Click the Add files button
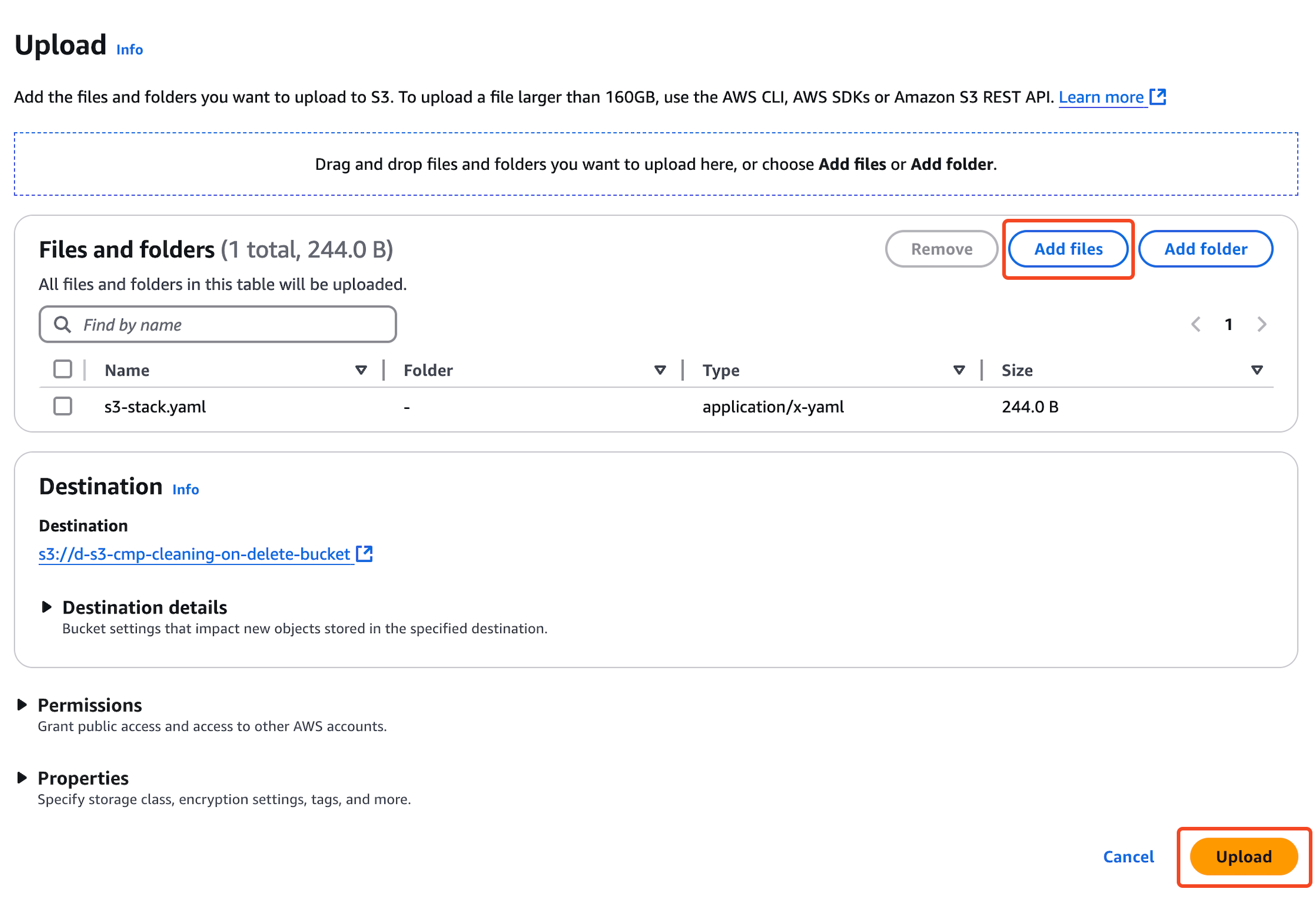Image resolution: width=1316 pixels, height=904 pixels. (1068, 249)
